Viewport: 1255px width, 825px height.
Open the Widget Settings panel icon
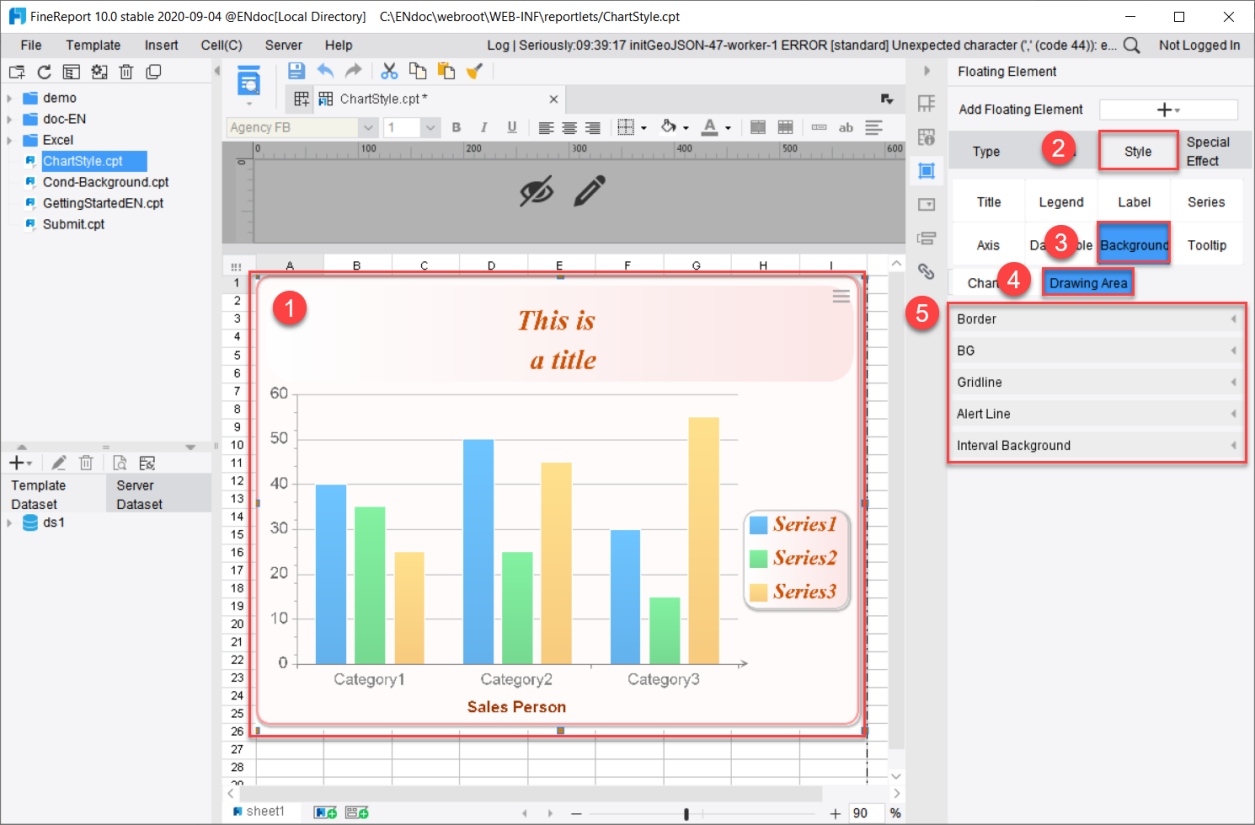[x=926, y=204]
